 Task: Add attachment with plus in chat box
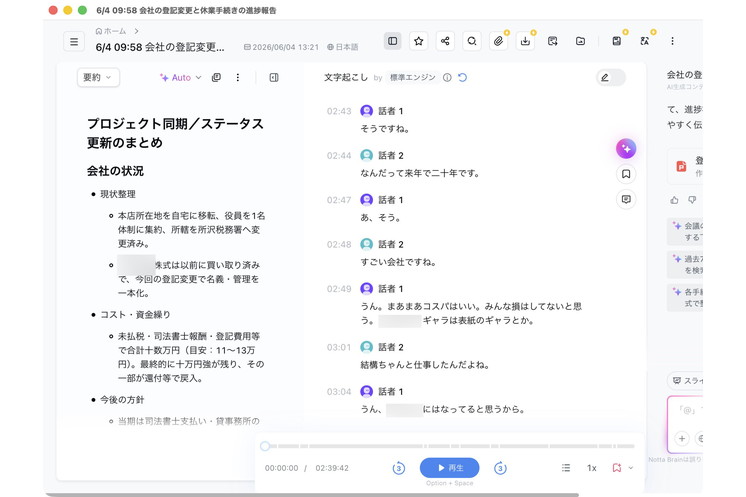tap(682, 439)
